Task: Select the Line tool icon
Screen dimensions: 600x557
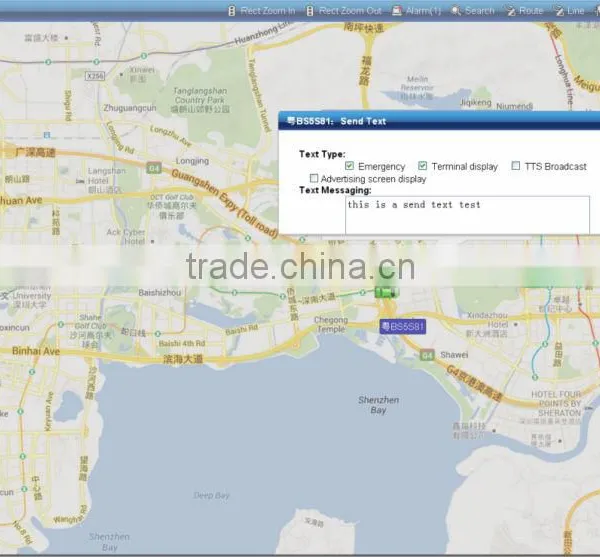Action: pos(559,11)
